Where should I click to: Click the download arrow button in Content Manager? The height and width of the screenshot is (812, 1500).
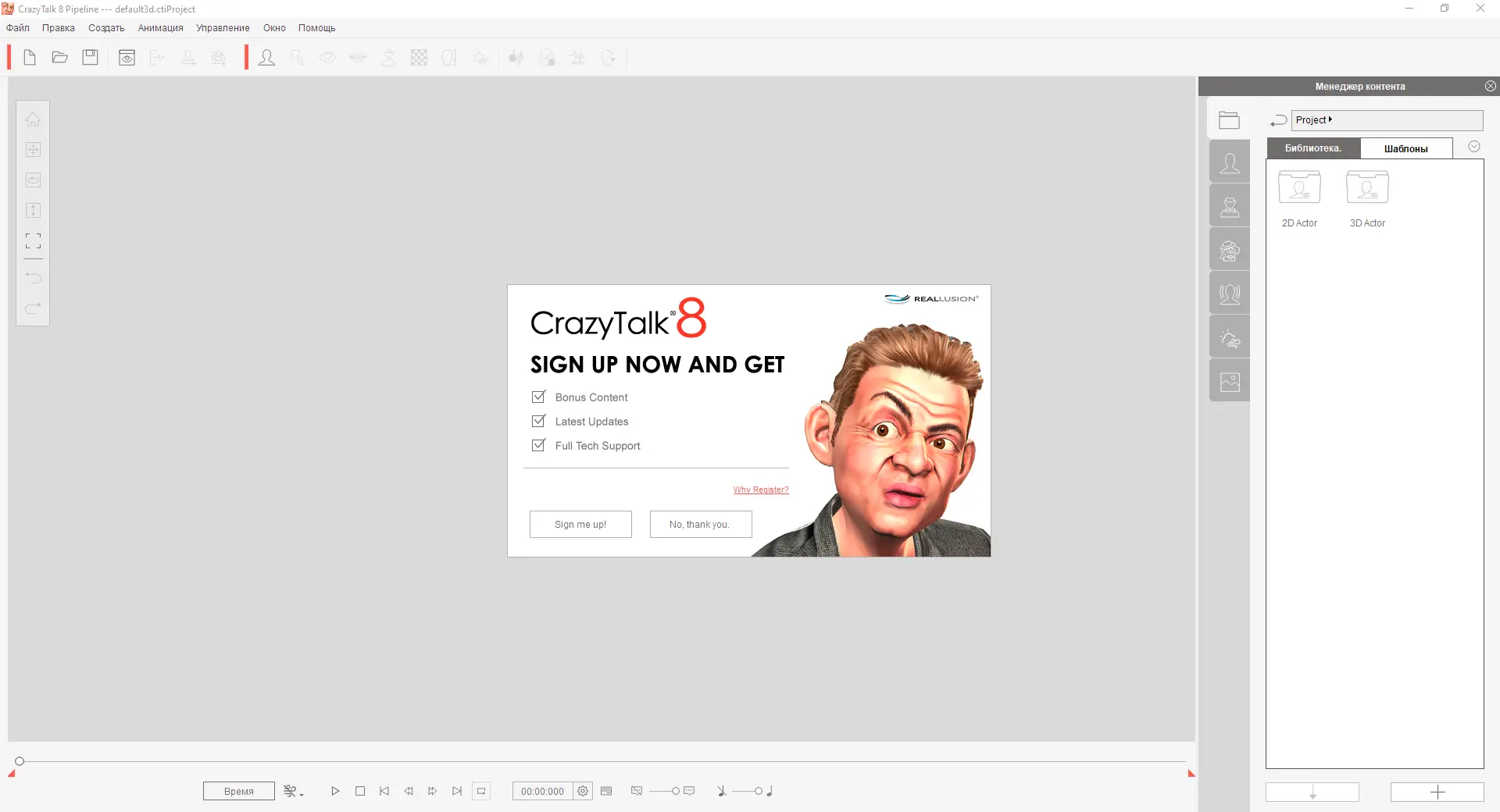[1312, 792]
